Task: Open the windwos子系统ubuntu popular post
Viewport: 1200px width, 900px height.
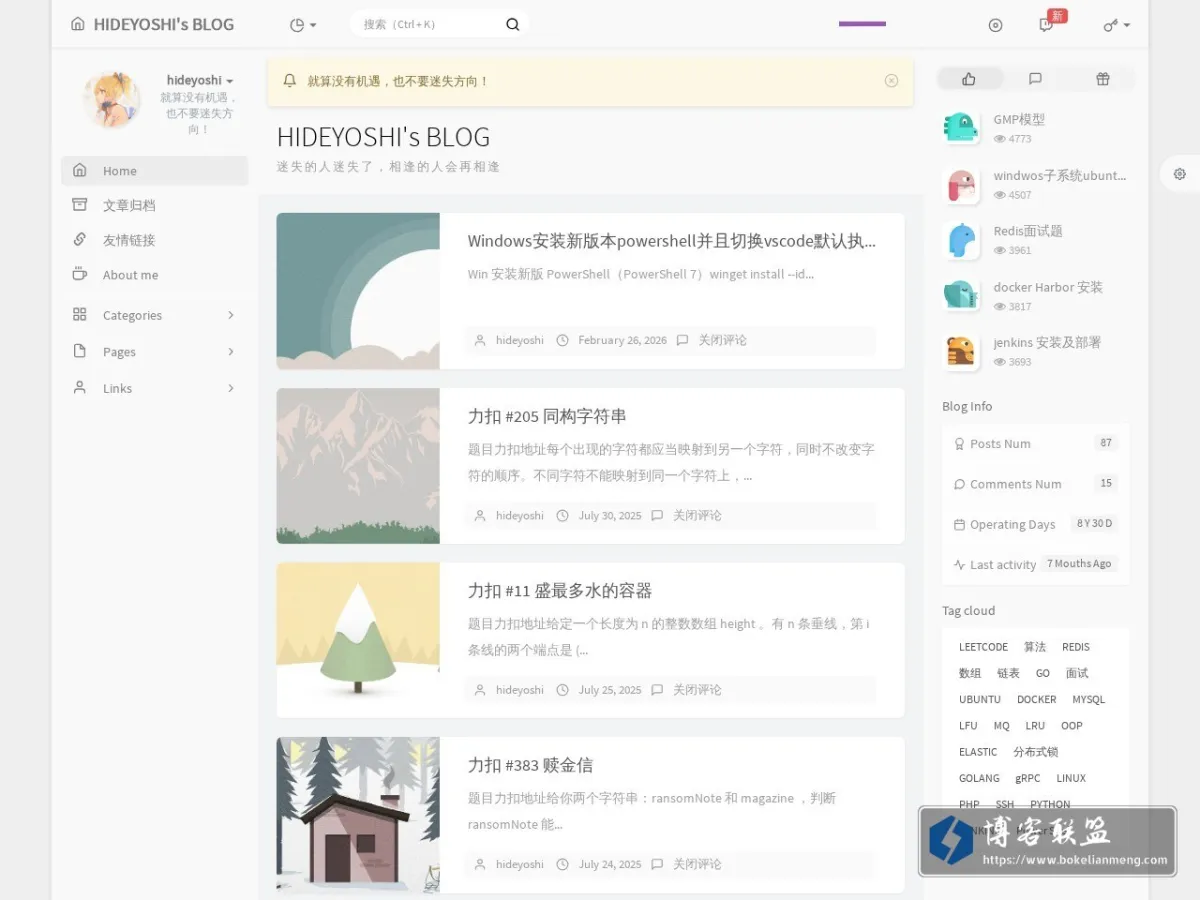Action: (1060, 175)
